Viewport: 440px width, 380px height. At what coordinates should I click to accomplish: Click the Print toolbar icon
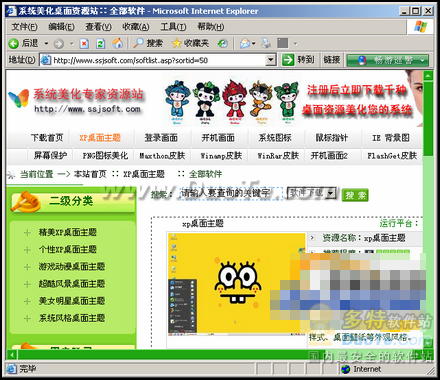[266, 43]
